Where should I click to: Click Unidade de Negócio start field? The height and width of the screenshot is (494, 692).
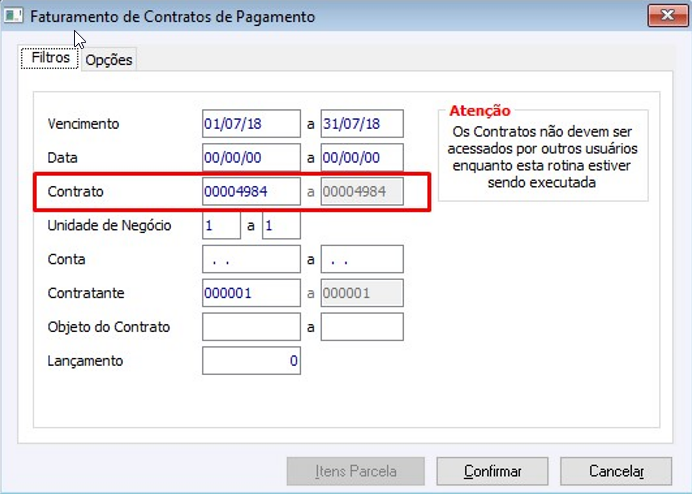pos(222,226)
